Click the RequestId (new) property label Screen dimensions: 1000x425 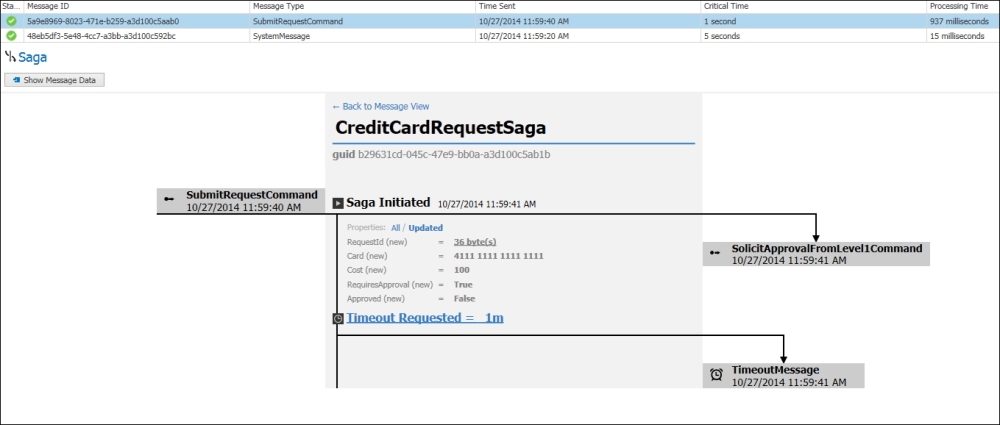click(x=377, y=242)
